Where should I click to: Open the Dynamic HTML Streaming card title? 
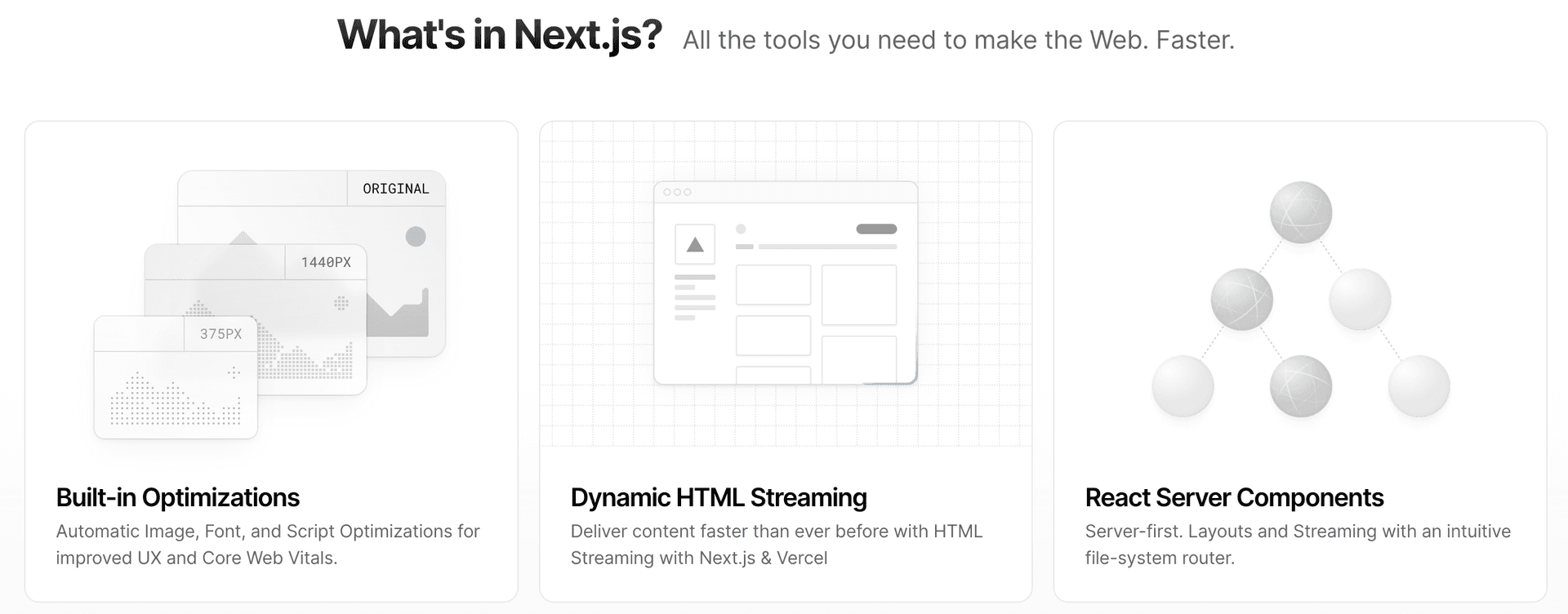718,497
